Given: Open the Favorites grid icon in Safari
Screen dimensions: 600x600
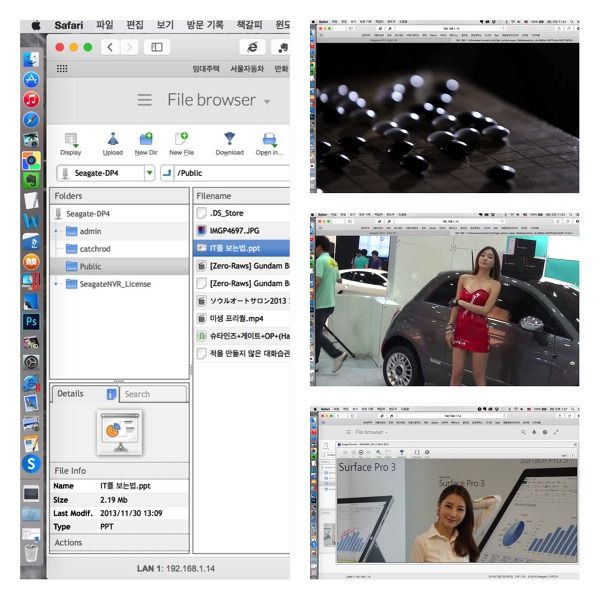Looking at the screenshot, I should tap(62, 68).
